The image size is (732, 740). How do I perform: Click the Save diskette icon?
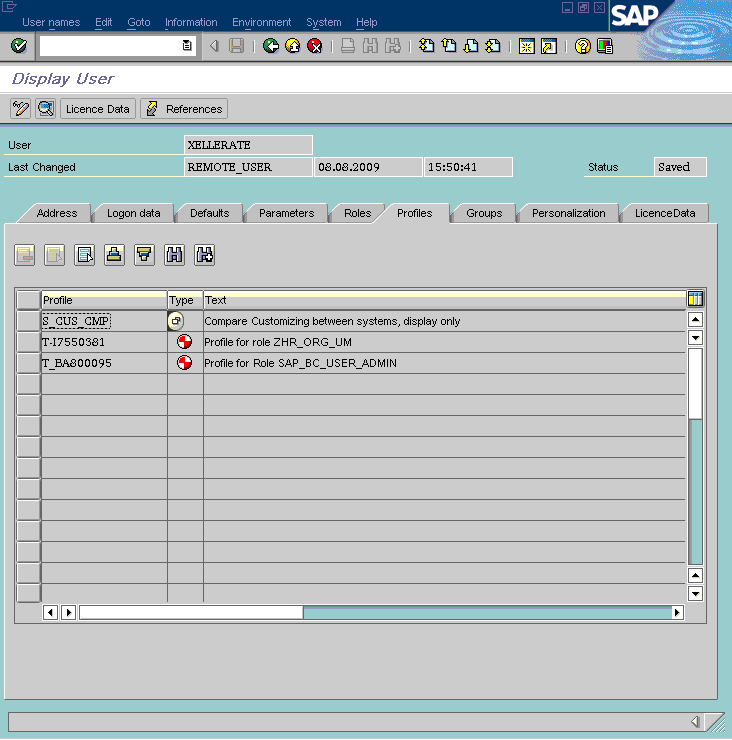point(236,46)
